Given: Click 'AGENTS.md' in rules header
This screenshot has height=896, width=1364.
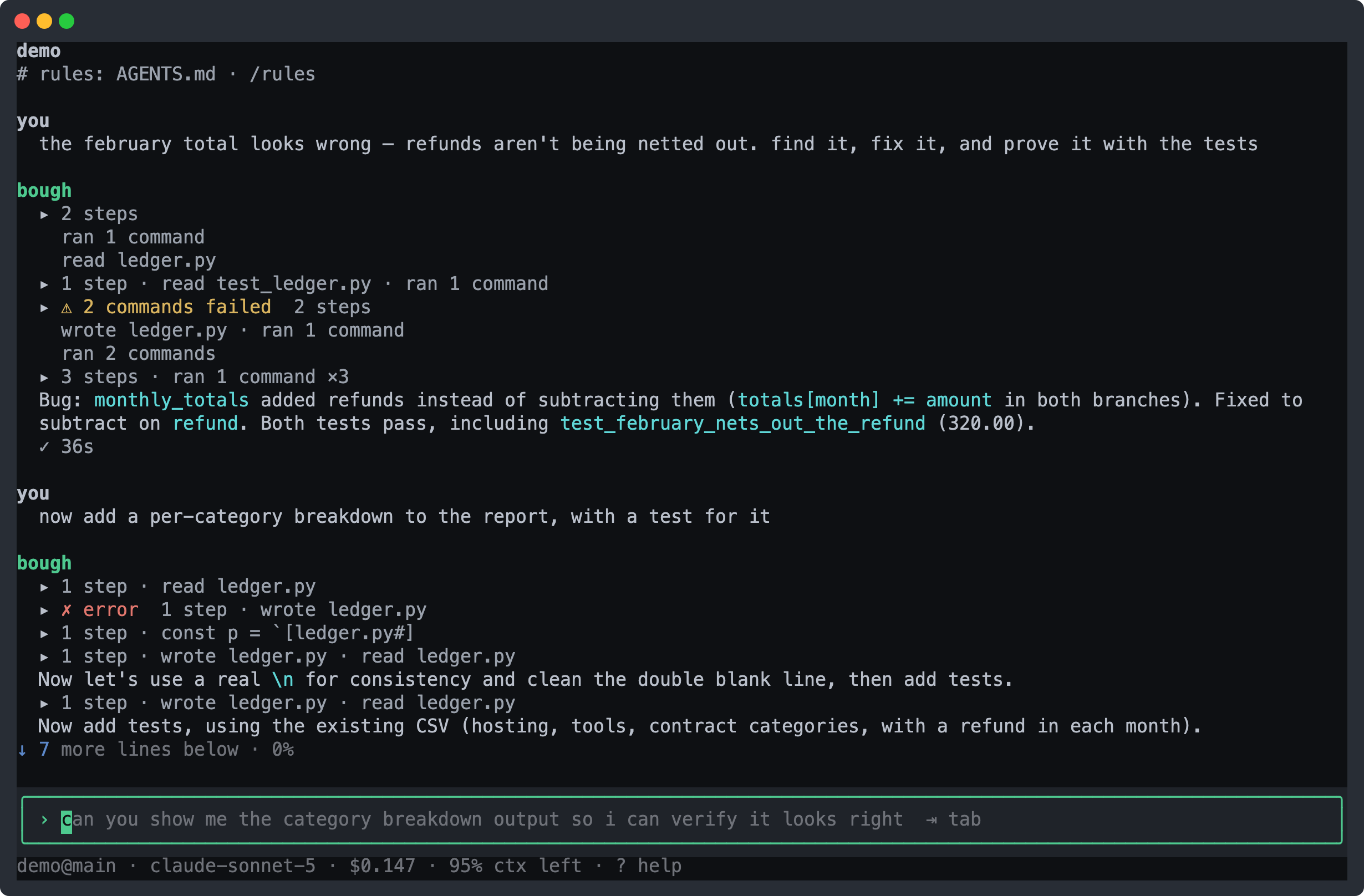Looking at the screenshot, I should click(x=166, y=74).
